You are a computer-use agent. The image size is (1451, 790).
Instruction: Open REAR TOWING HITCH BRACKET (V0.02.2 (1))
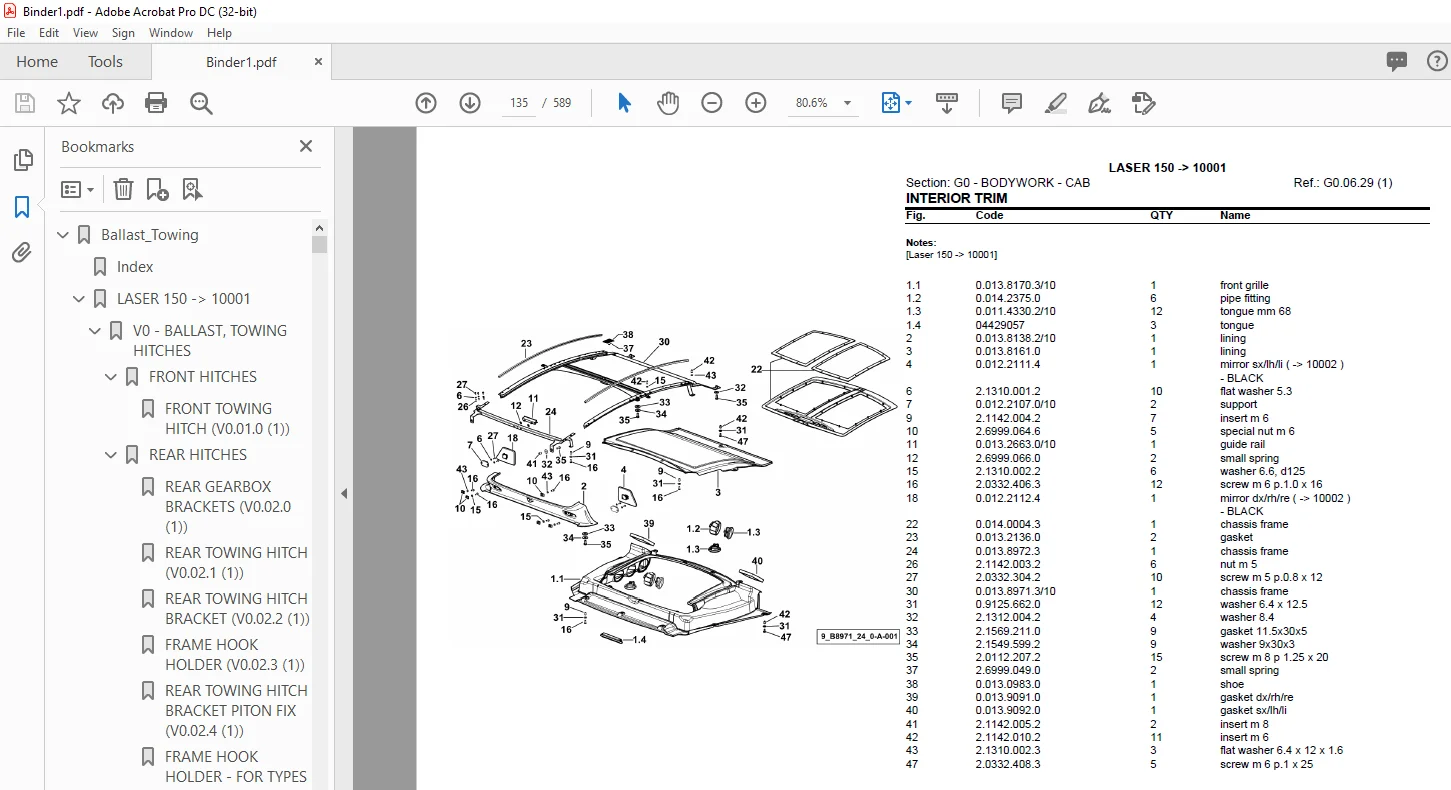click(x=237, y=609)
